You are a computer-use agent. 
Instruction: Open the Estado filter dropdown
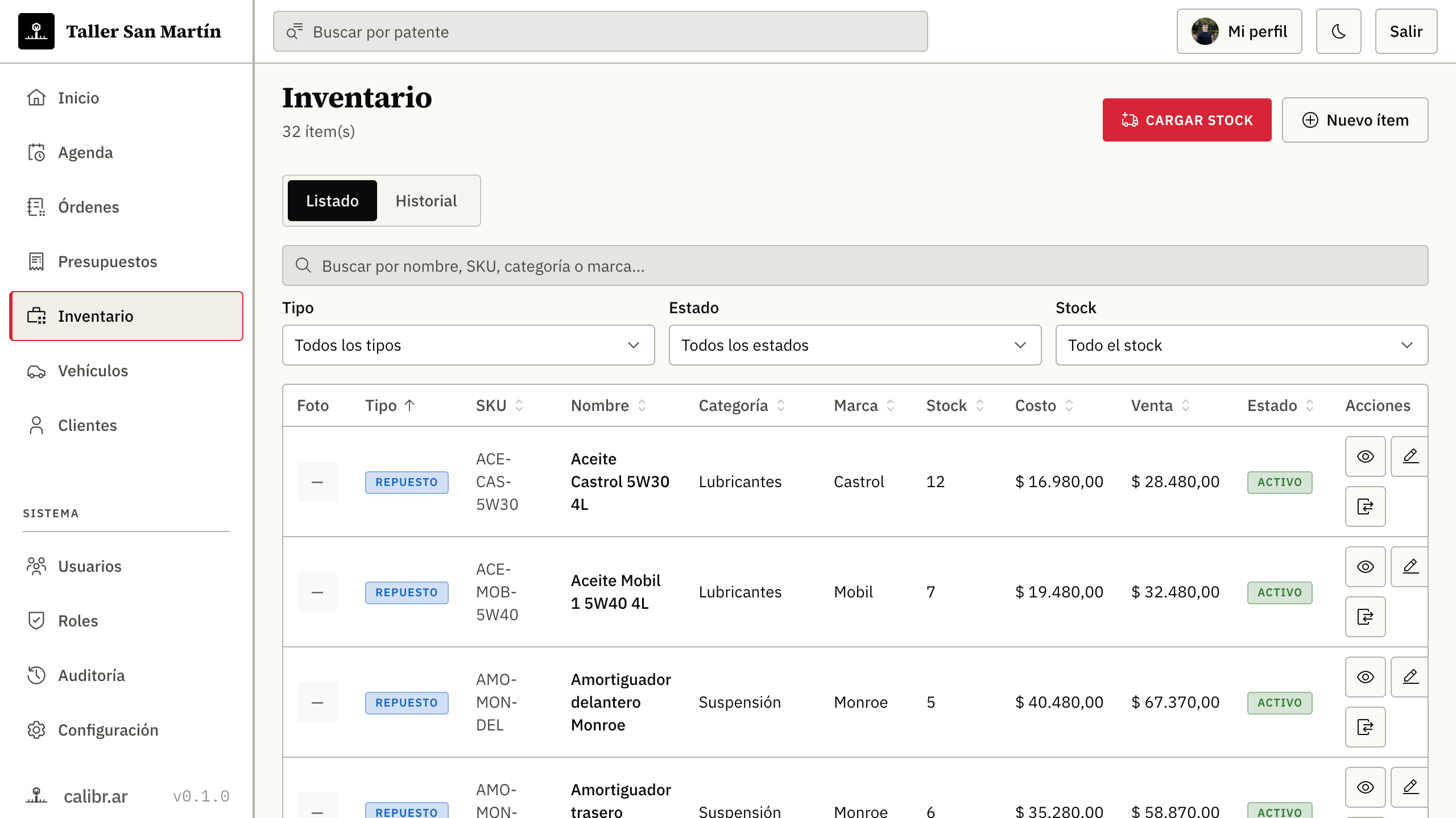(x=855, y=345)
